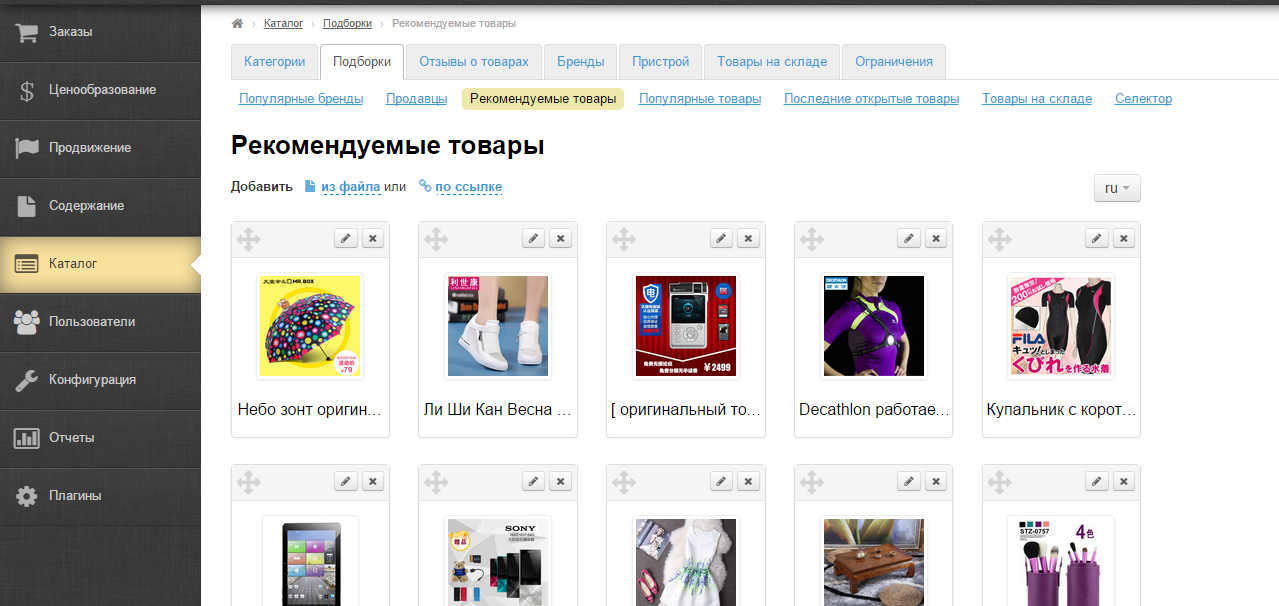
Task: Remove the Купальник product card
Action: point(1125,238)
